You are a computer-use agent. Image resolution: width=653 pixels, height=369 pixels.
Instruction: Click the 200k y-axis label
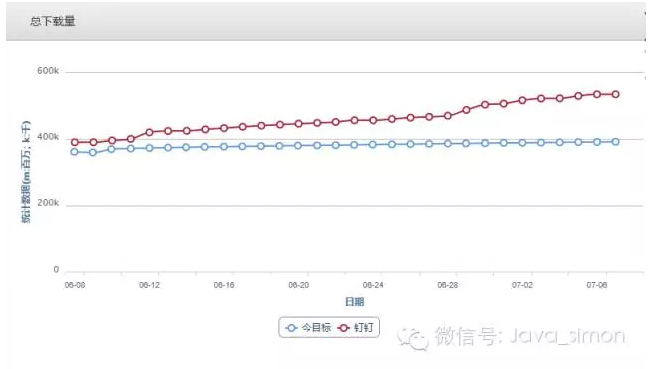click(48, 203)
